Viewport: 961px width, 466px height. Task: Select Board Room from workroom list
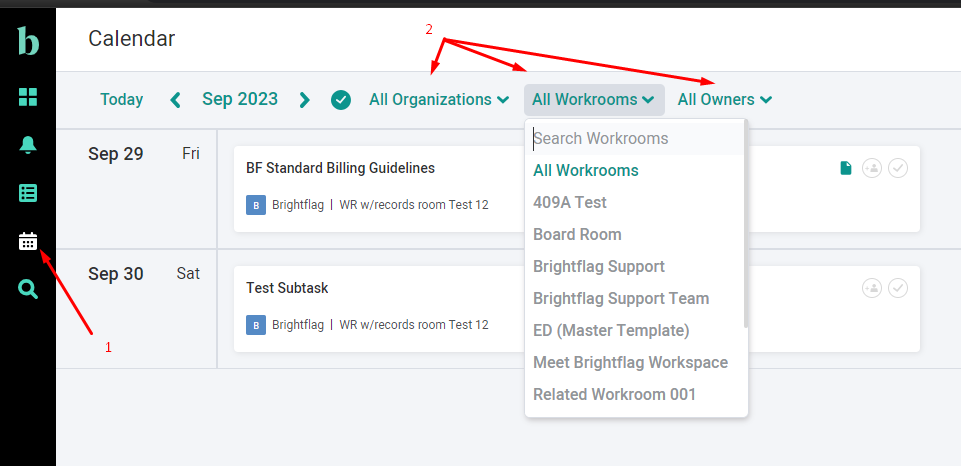(577, 234)
